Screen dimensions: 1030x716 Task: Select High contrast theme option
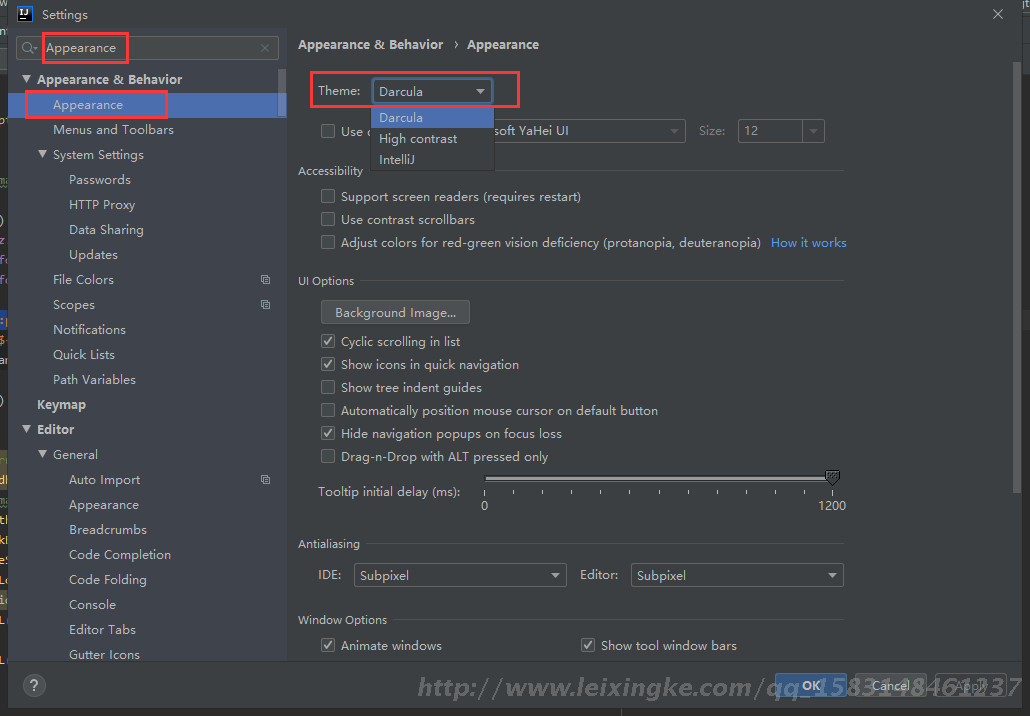pos(418,139)
